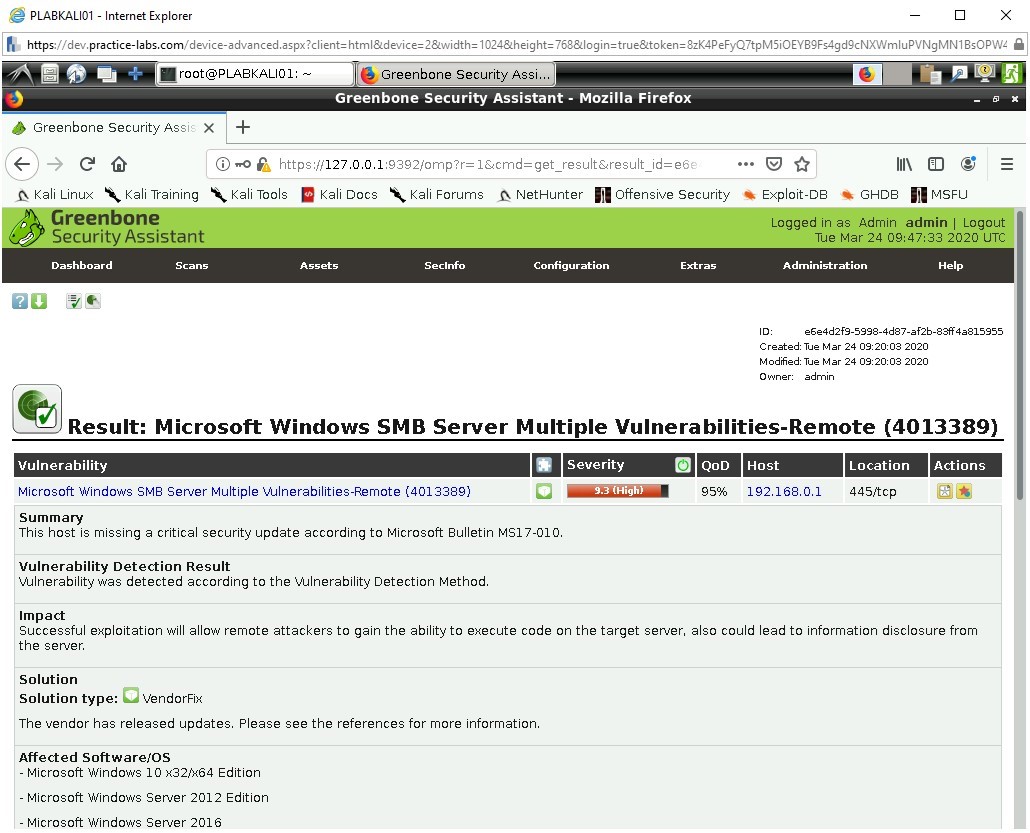Toggle dynamic severity in the Severity header

click(x=683, y=465)
